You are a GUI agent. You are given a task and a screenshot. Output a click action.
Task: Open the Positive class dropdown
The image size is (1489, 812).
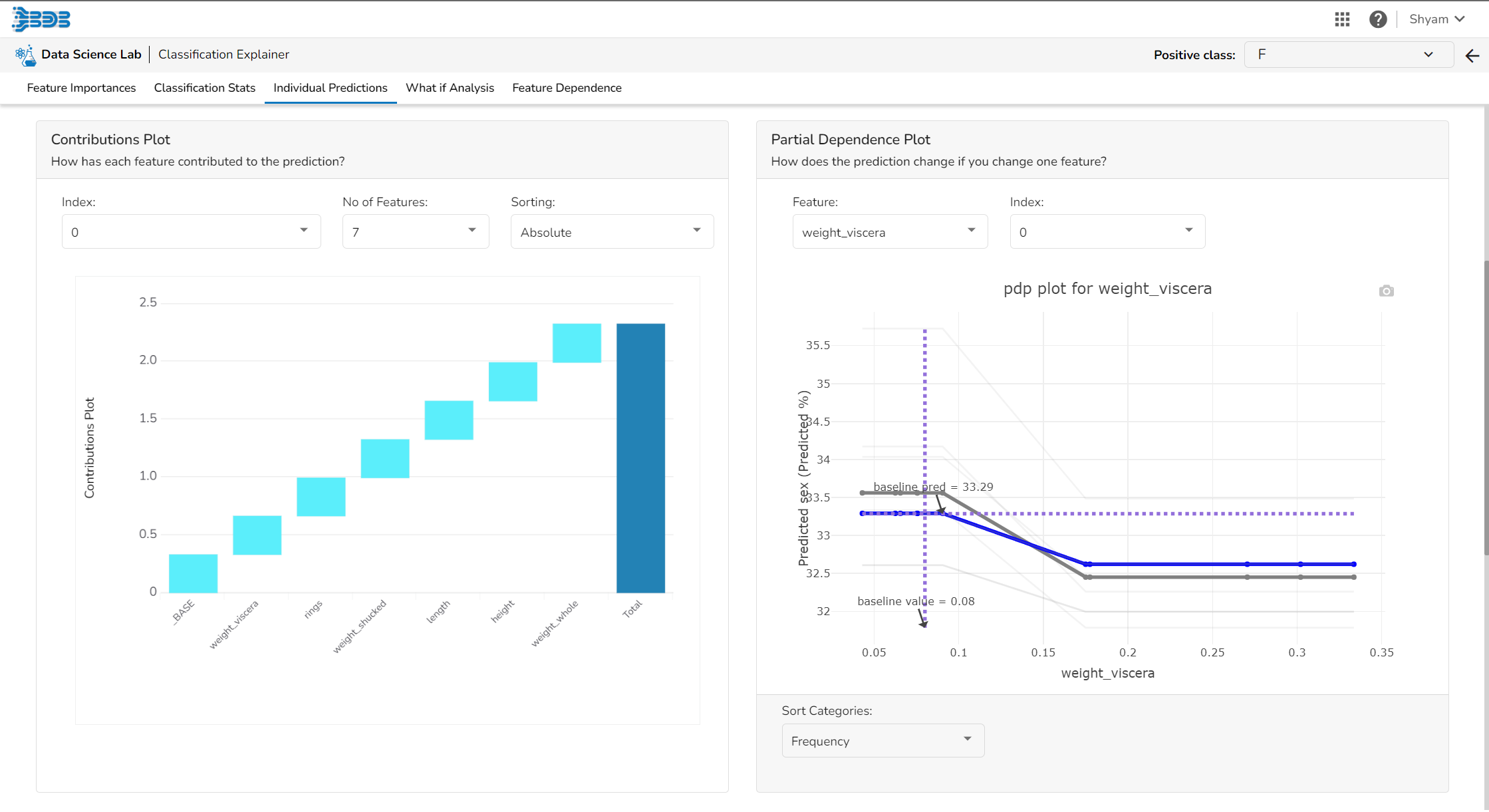pyautogui.click(x=1347, y=55)
